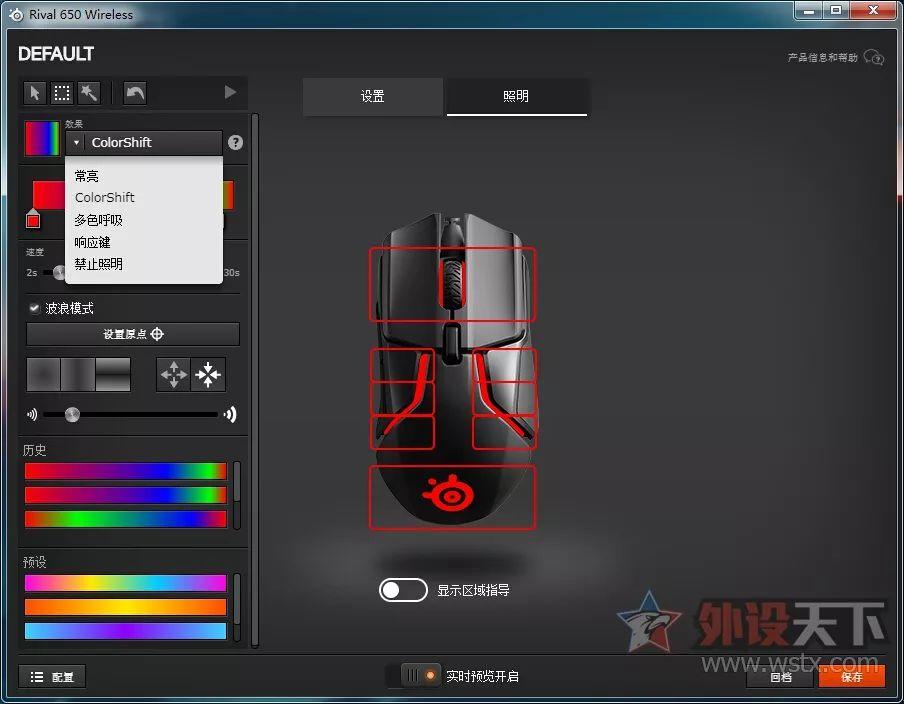904x704 pixels.
Task: Open the 产品信息和帮助 link
Action: click(823, 57)
